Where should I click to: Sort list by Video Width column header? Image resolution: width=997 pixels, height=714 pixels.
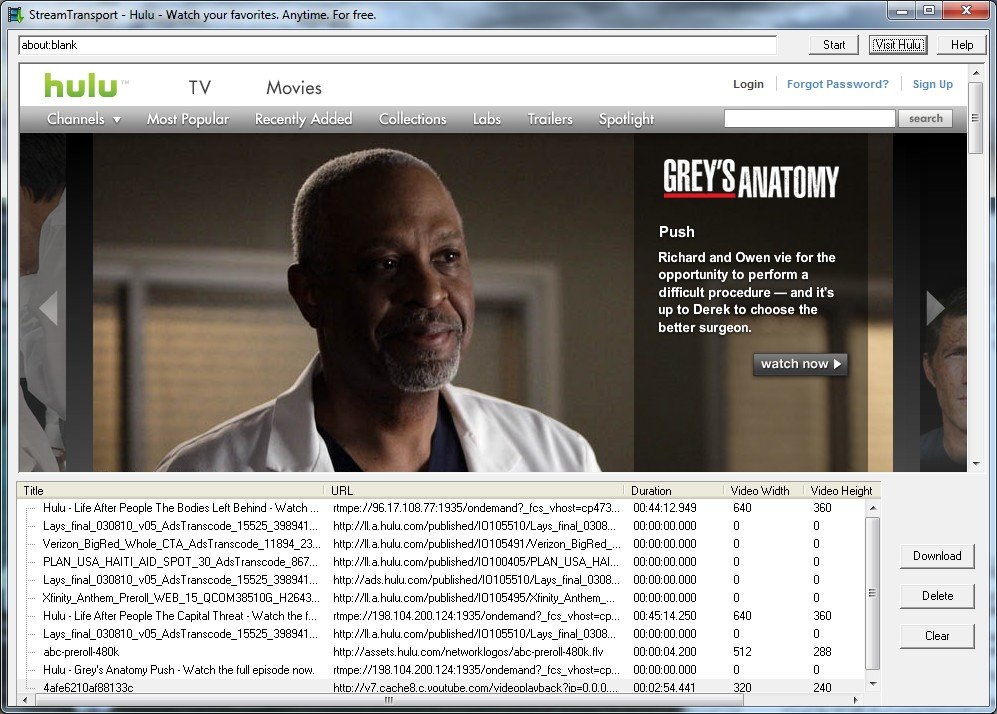point(764,491)
